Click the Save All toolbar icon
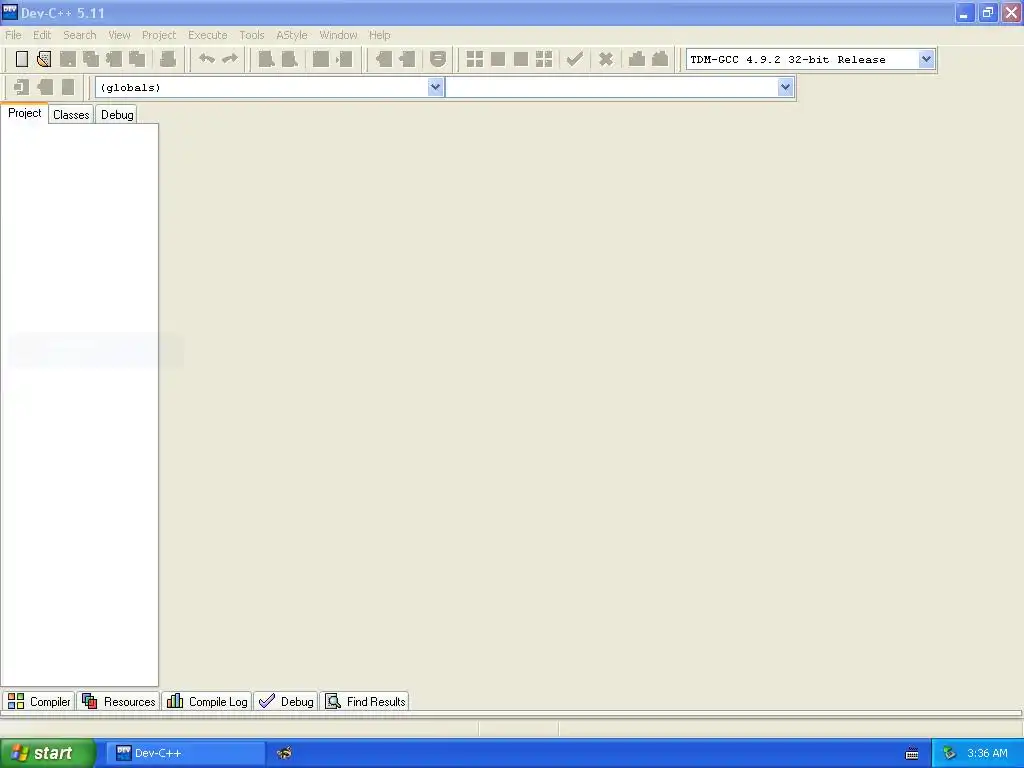The image size is (1024, 768). point(91,59)
